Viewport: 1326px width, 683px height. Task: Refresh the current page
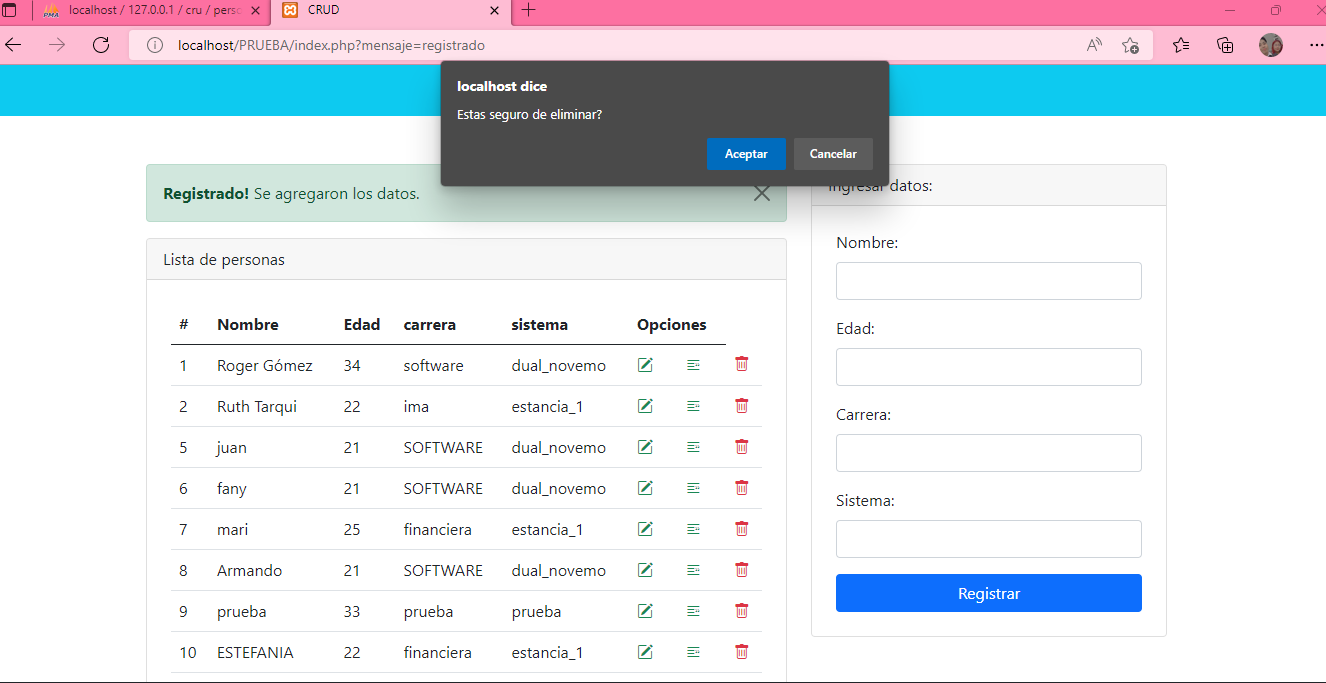[100, 44]
